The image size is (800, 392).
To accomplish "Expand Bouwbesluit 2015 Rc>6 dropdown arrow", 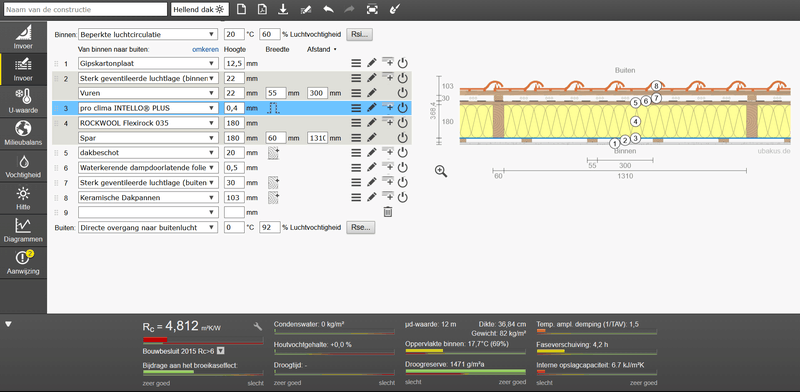I will click(221, 351).
